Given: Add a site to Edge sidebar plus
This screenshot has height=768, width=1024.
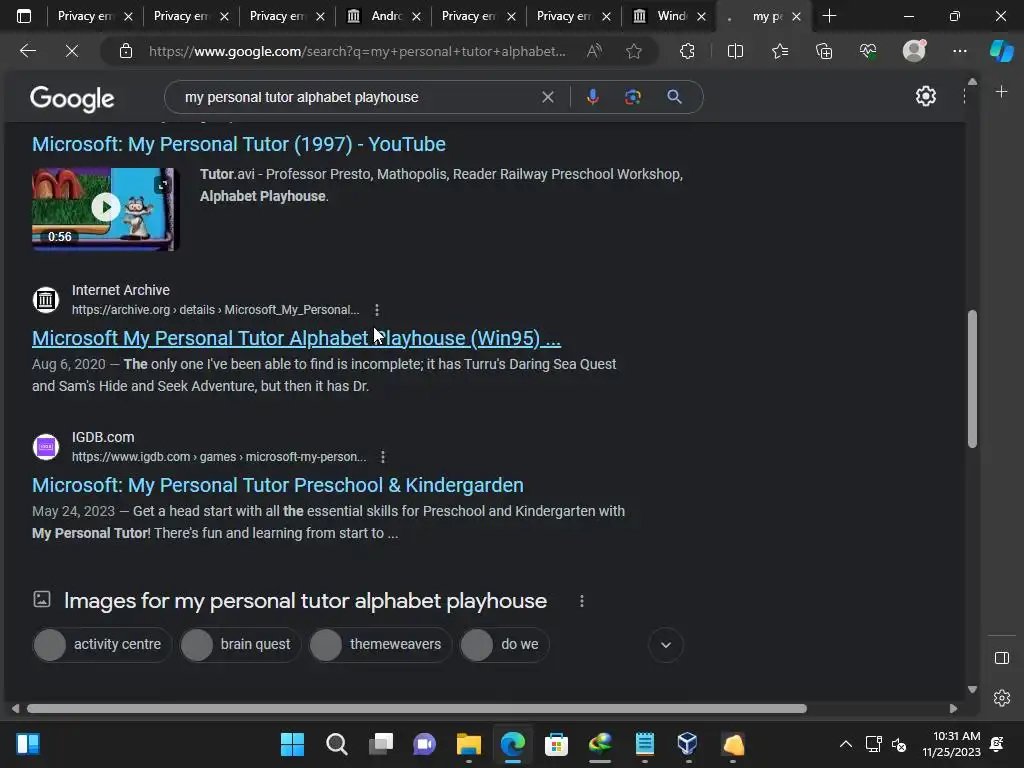Looking at the screenshot, I should pos(1001,92).
